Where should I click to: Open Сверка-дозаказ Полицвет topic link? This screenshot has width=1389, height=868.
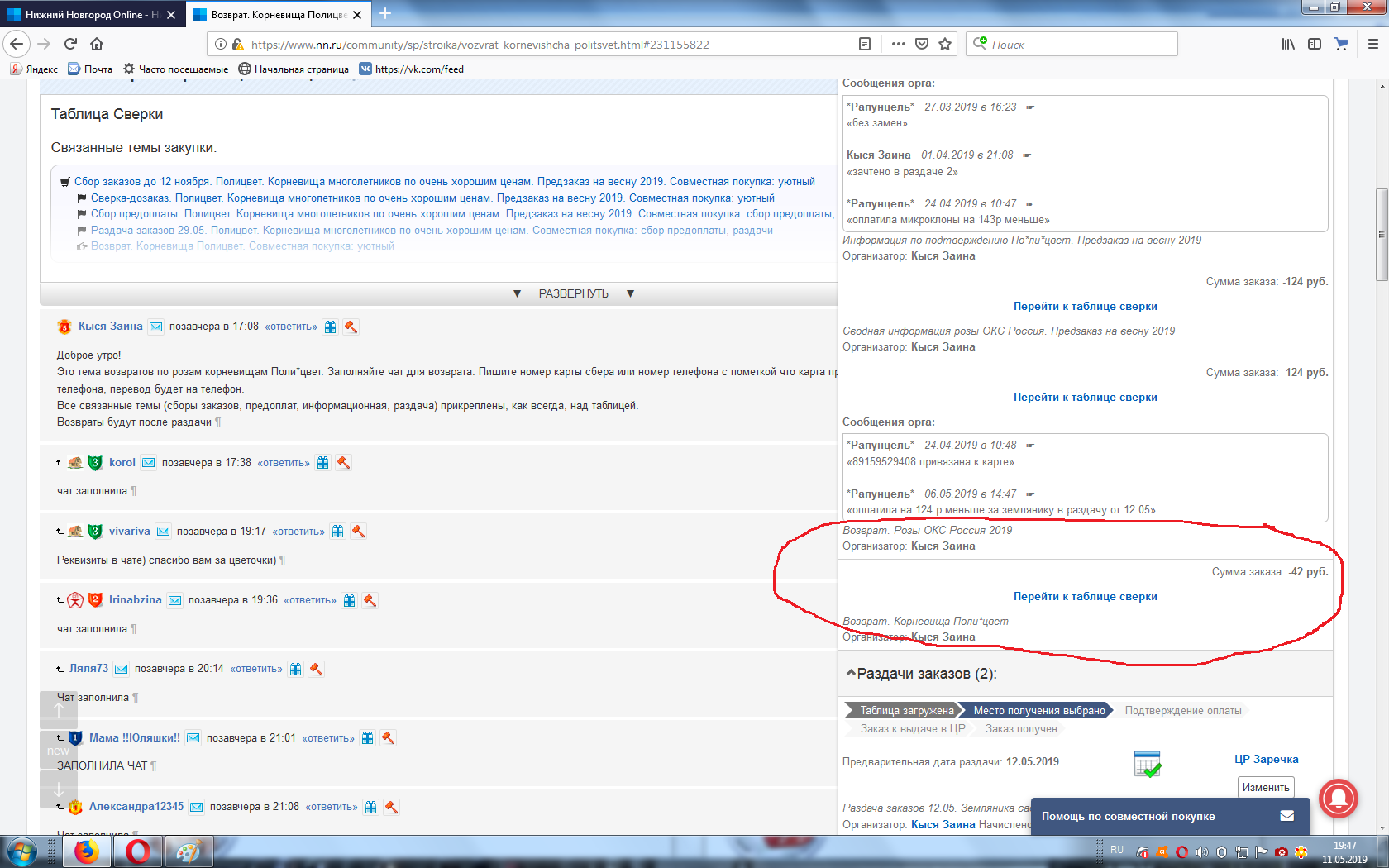[432, 198]
